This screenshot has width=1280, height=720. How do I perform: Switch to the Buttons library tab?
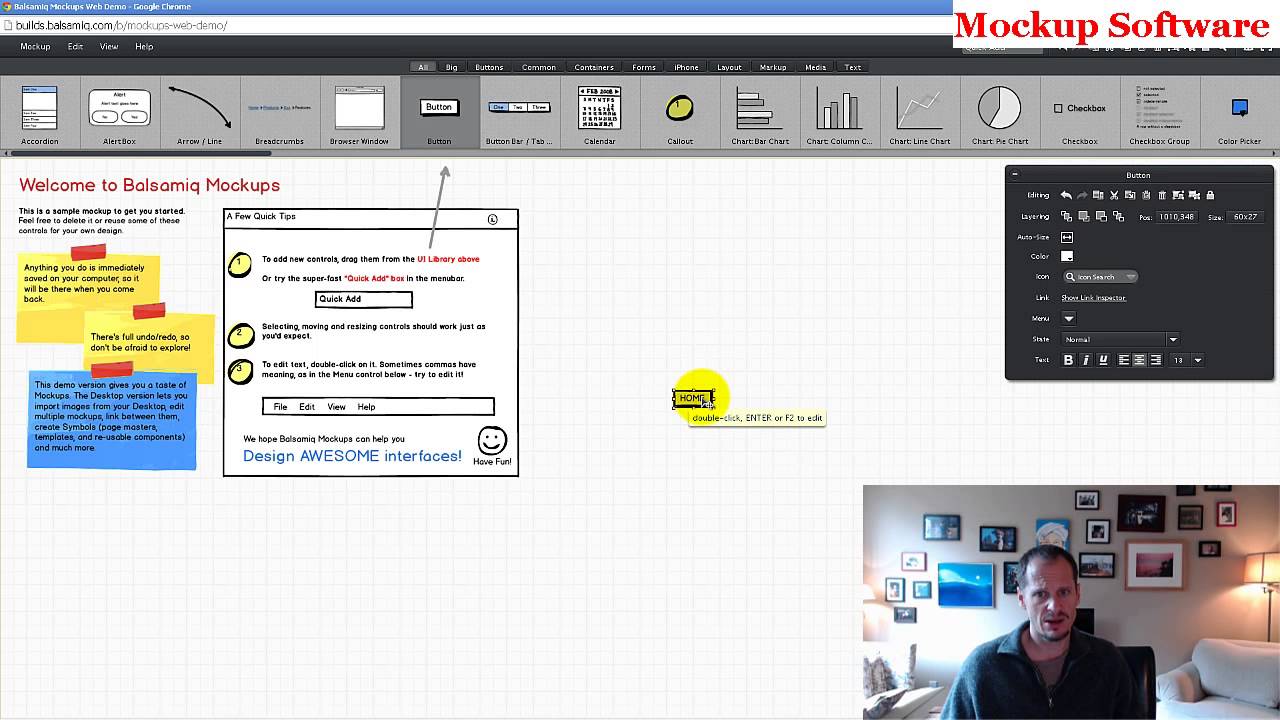[489, 67]
